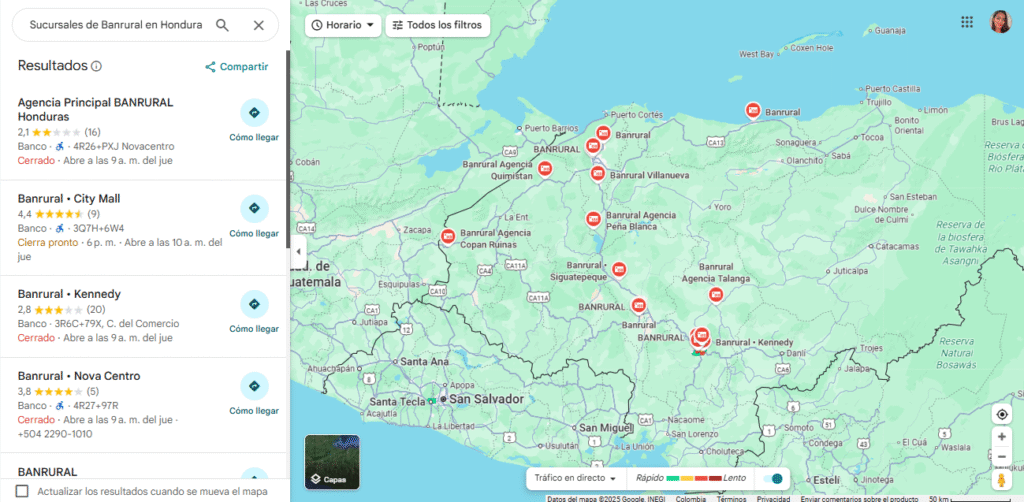The image size is (1024, 502).
Task: Open the Resultados info icon
Action: pyautogui.click(x=97, y=66)
